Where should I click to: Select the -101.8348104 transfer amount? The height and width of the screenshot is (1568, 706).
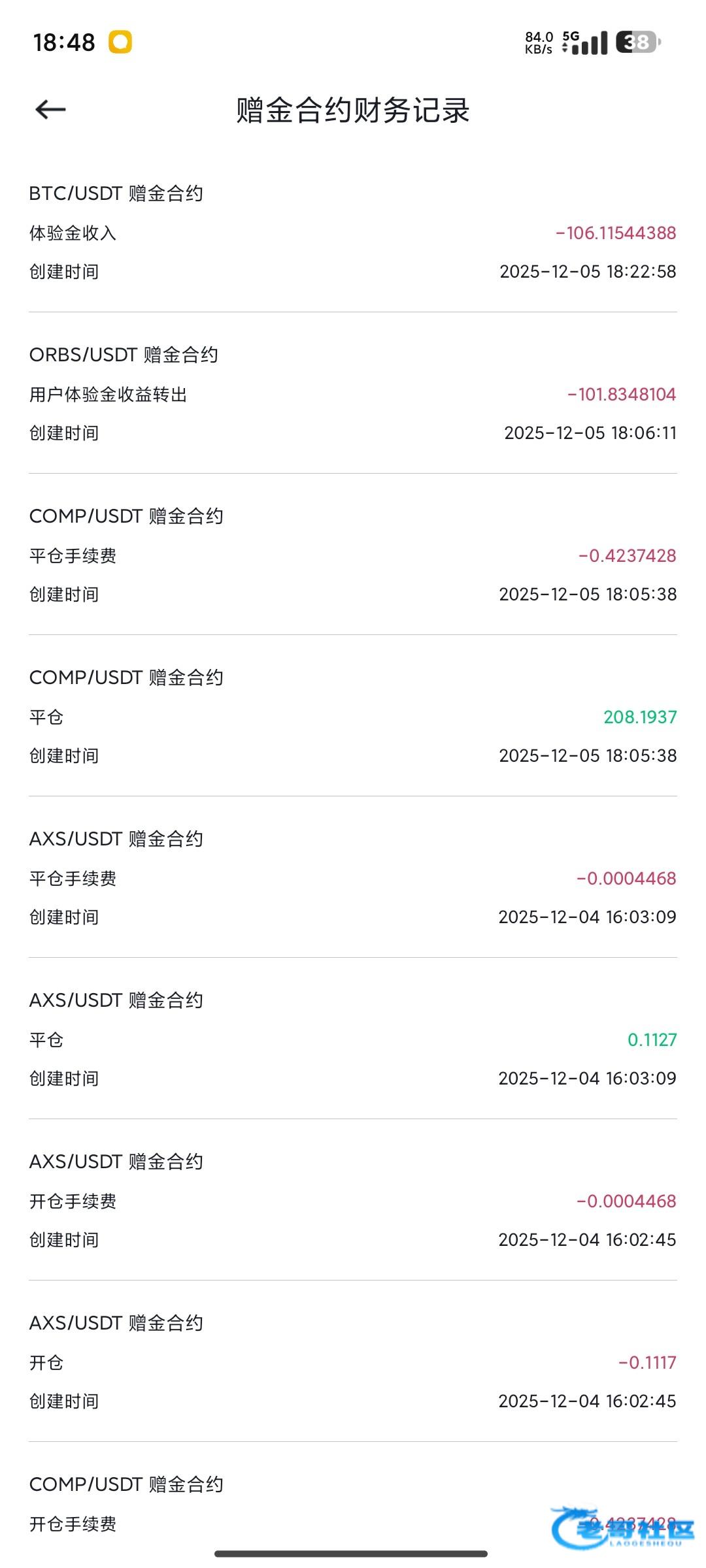(621, 395)
